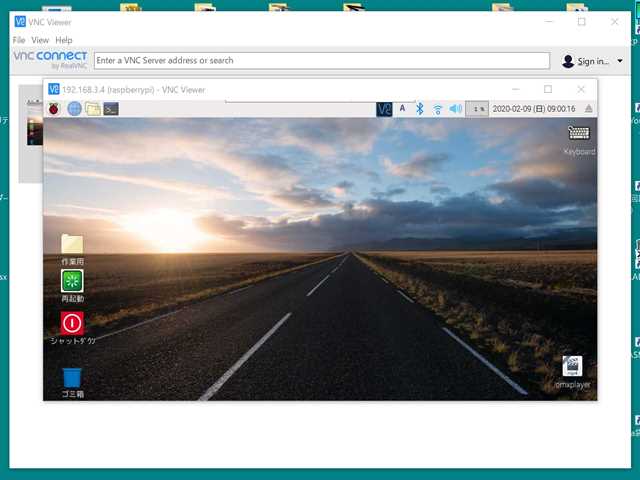Open the Help menu in VNC Viewer
640x480 pixels.
pyautogui.click(x=64, y=40)
